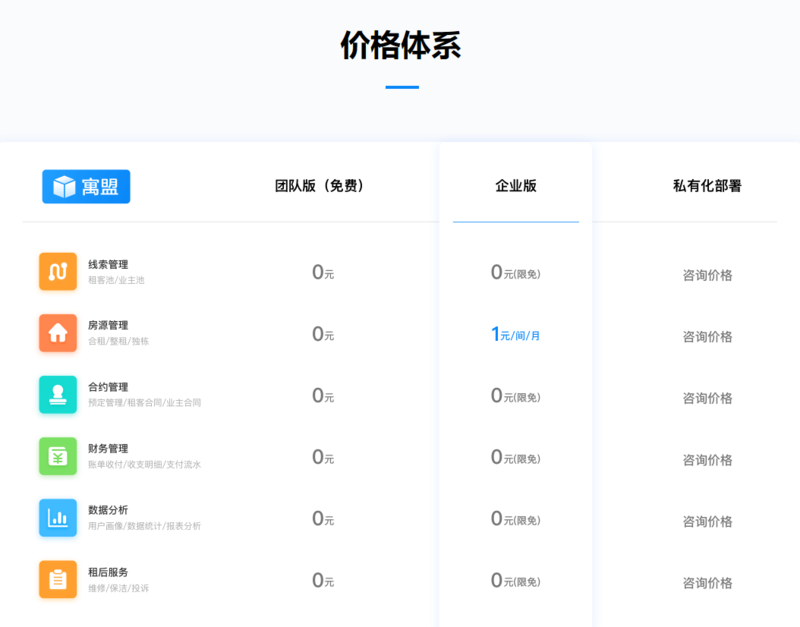
Task: Click the orange 租后服务 clipboard icon
Action: (x=58, y=579)
